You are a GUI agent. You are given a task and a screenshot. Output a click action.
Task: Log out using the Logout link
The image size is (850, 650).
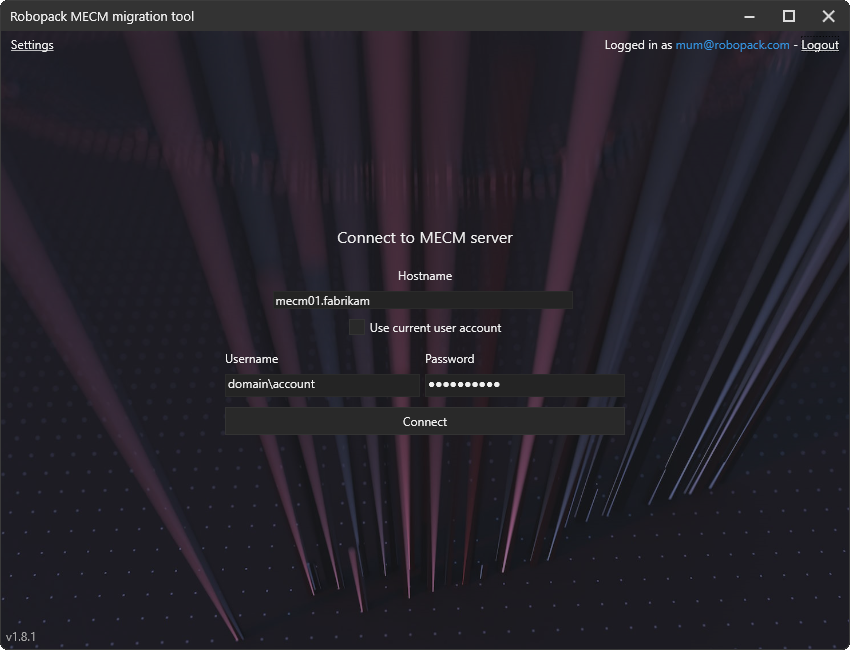pos(819,45)
